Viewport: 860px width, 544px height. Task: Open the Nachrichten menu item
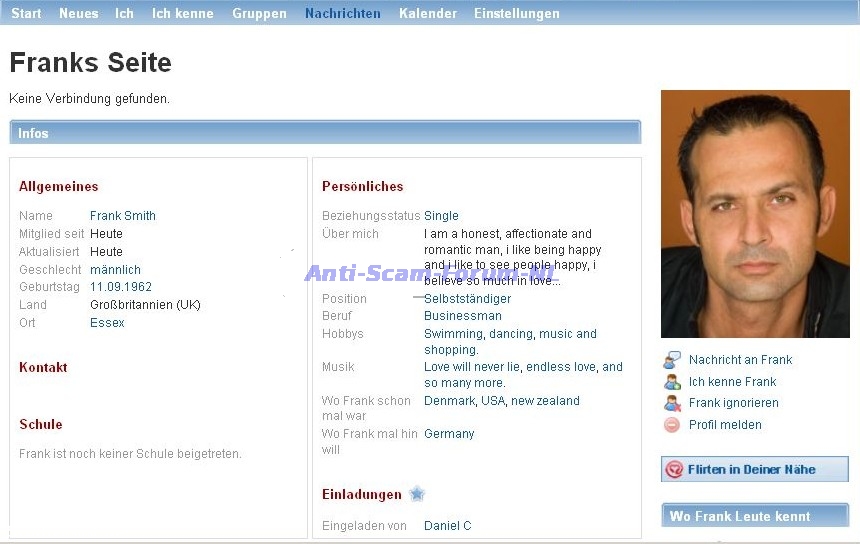pyautogui.click(x=342, y=13)
